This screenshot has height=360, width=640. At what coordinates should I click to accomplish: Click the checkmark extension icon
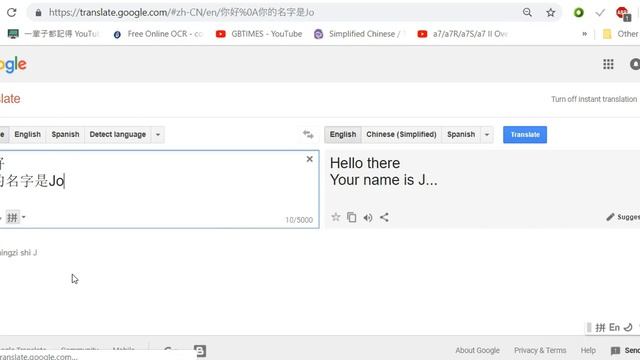click(600, 13)
